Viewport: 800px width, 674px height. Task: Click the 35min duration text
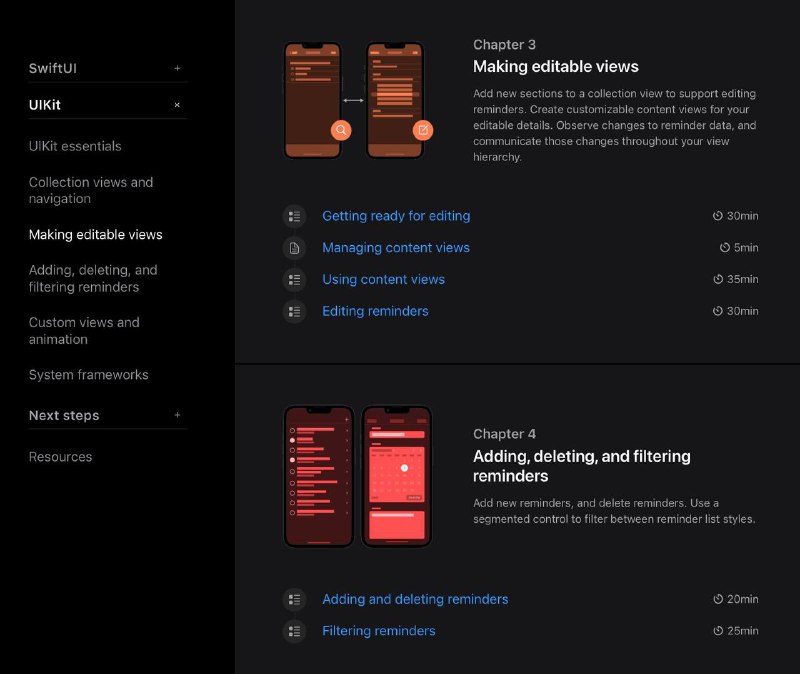click(742, 279)
